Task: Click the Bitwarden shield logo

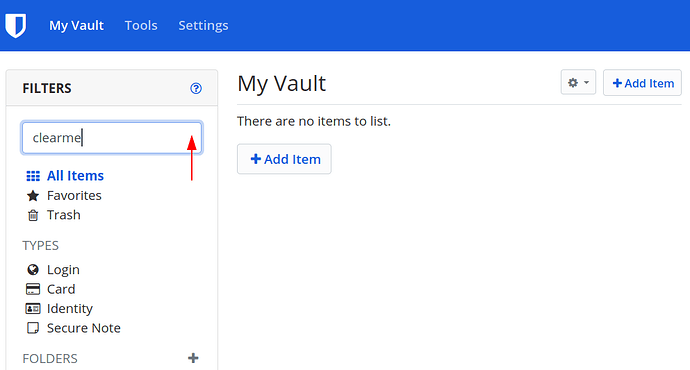Action: [16, 25]
